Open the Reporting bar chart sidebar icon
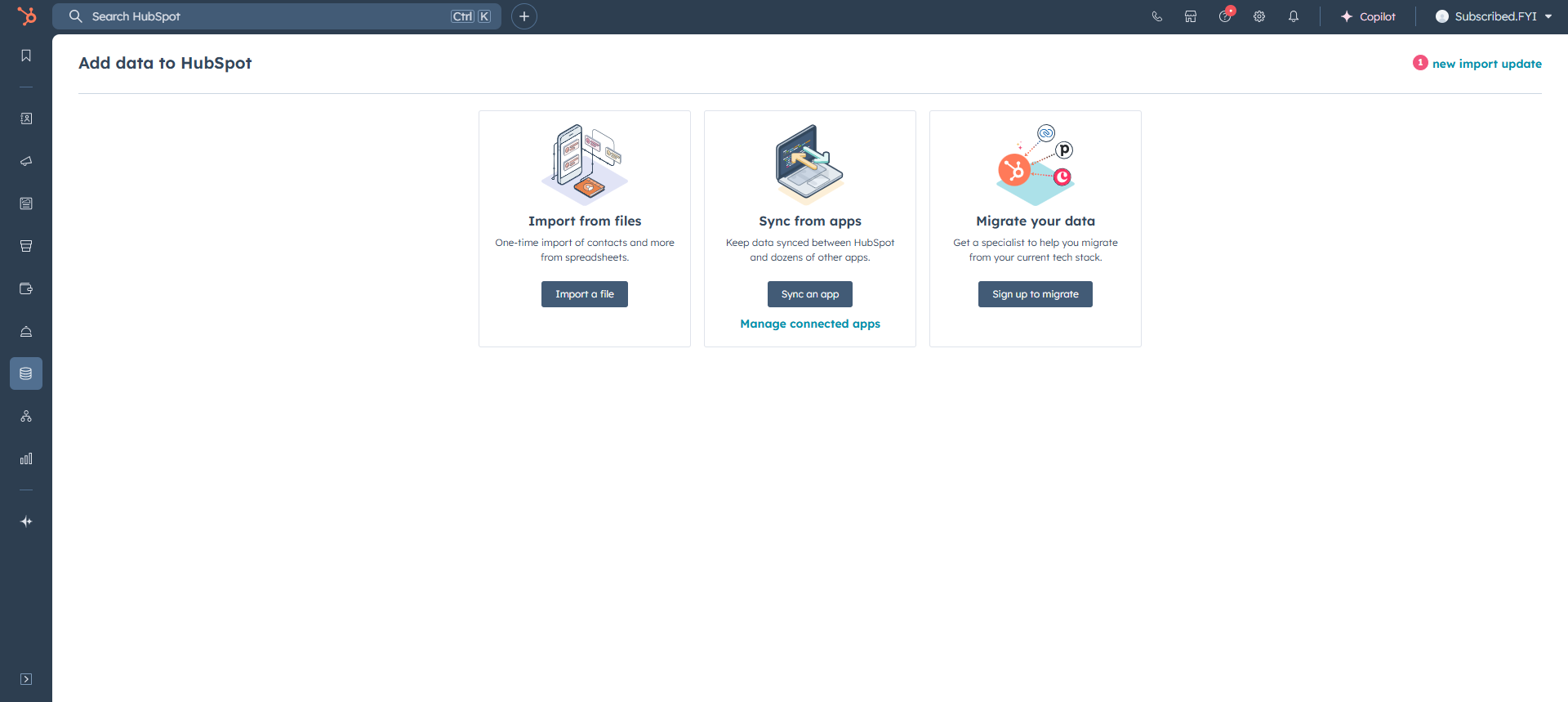This screenshot has height=702, width=1568. (x=26, y=458)
